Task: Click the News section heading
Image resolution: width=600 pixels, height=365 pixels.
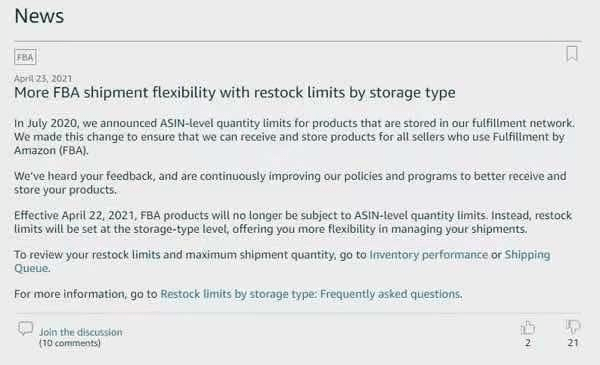Action: coord(39,16)
